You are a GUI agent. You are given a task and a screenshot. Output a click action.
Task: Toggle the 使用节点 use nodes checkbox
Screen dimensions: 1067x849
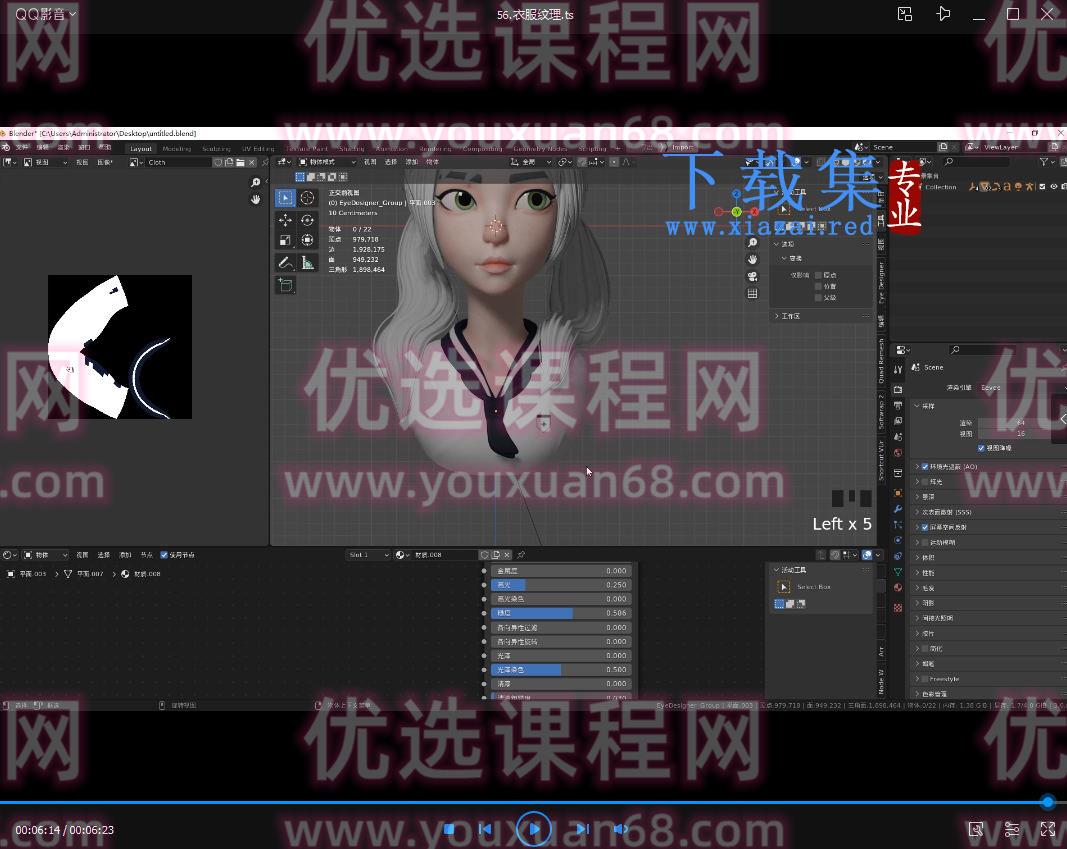(x=163, y=555)
